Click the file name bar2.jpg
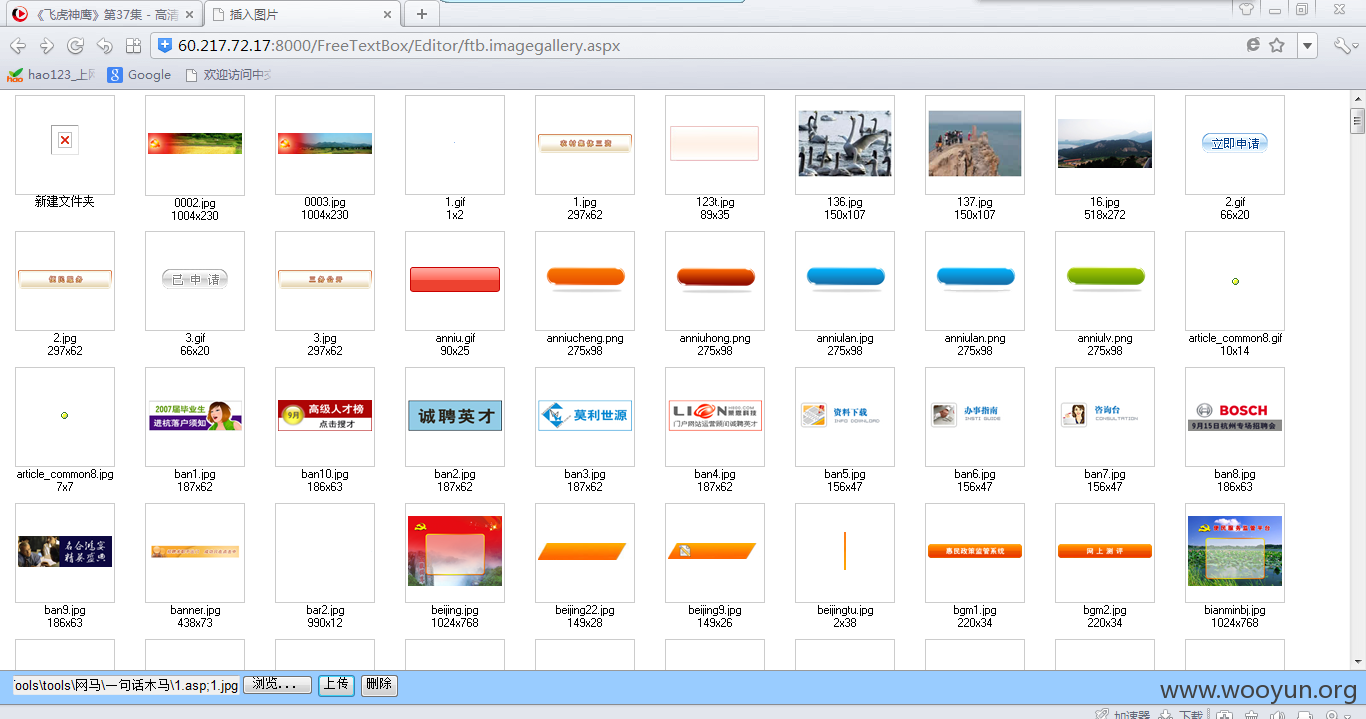 [x=325, y=610]
